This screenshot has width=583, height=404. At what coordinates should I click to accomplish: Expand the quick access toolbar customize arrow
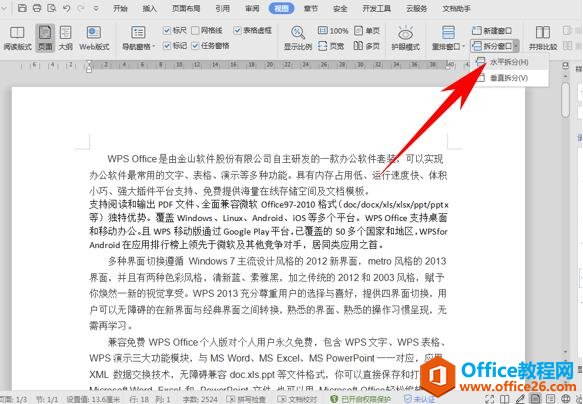tap(96, 8)
